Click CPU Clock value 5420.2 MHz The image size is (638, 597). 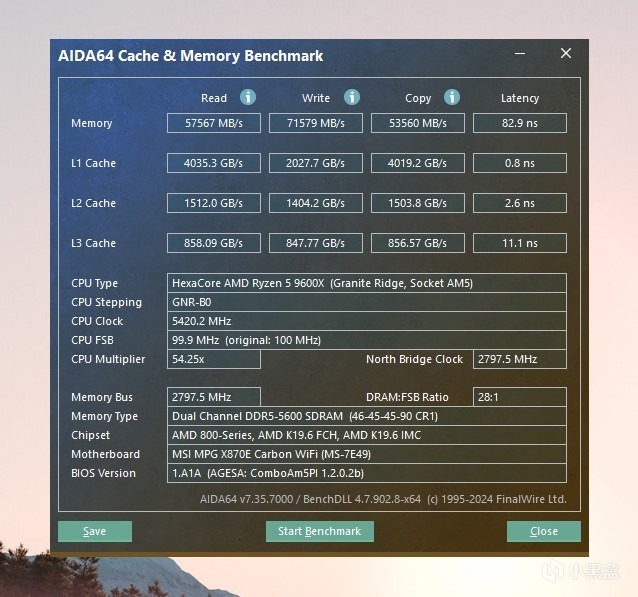[367, 321]
